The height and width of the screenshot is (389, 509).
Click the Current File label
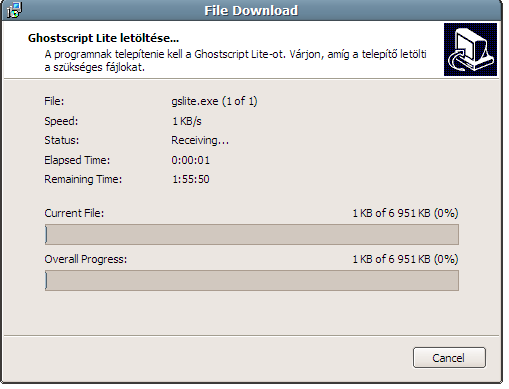click(x=74, y=213)
